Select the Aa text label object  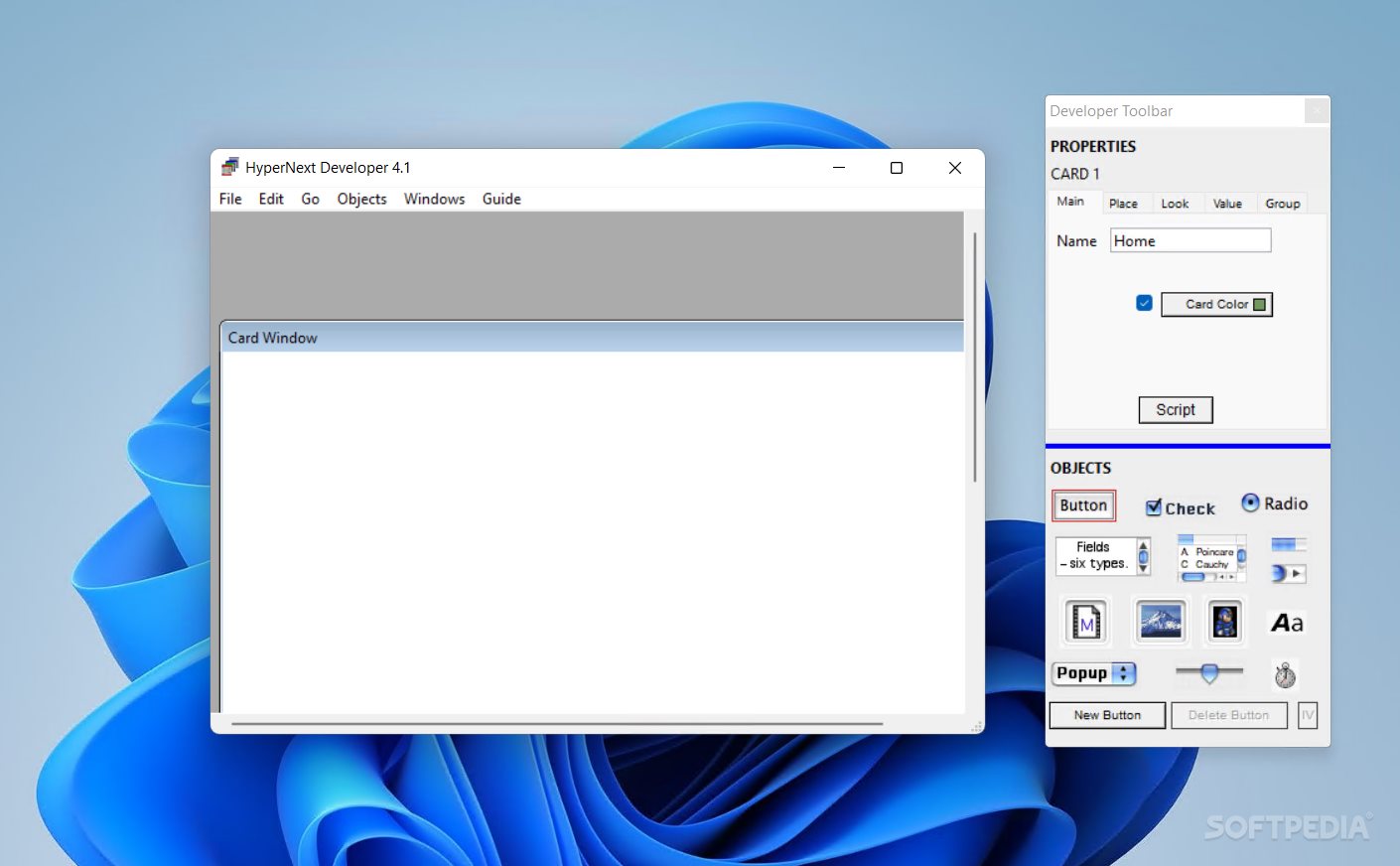(1287, 623)
